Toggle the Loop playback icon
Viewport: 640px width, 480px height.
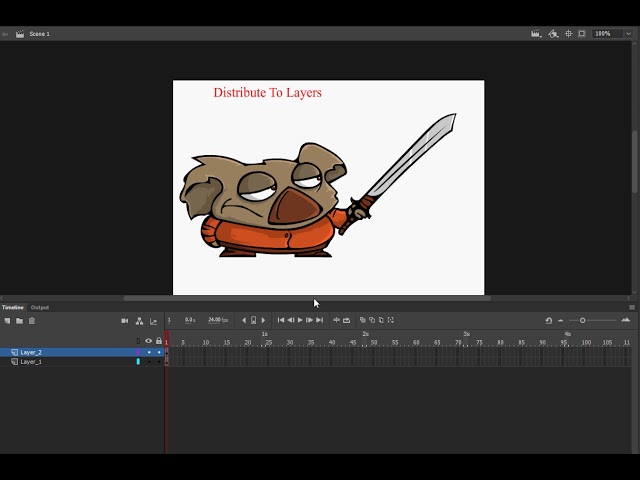tap(347, 320)
